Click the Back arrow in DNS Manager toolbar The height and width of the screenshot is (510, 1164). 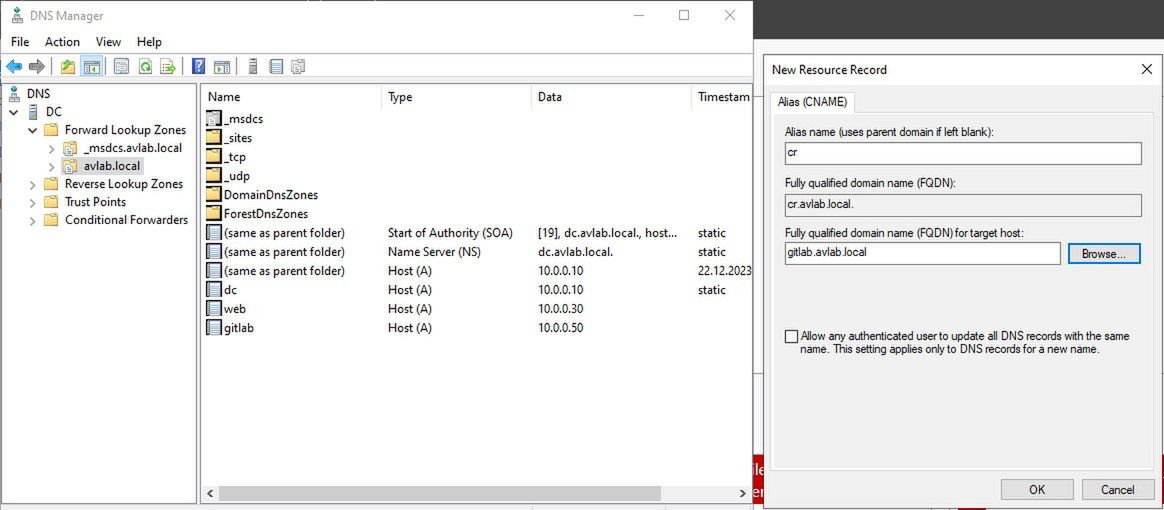click(x=14, y=67)
